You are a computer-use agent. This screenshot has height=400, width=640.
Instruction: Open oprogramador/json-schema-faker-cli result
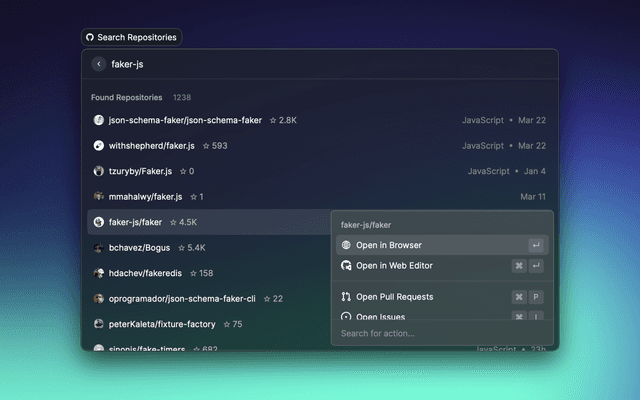182,298
